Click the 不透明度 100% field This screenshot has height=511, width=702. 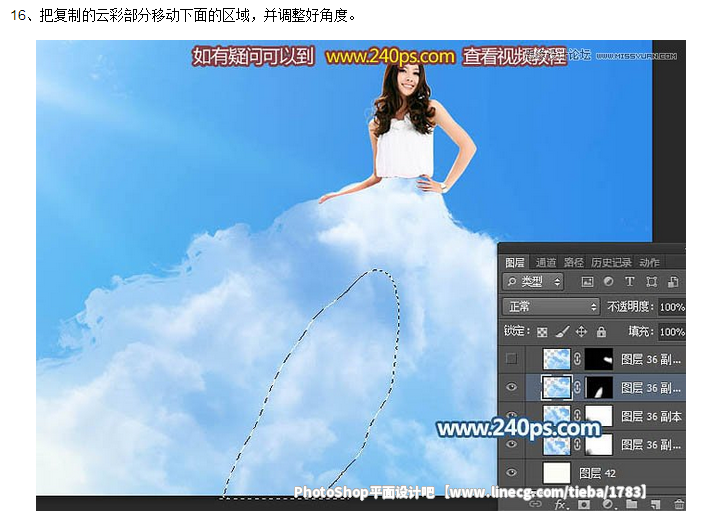coord(672,307)
